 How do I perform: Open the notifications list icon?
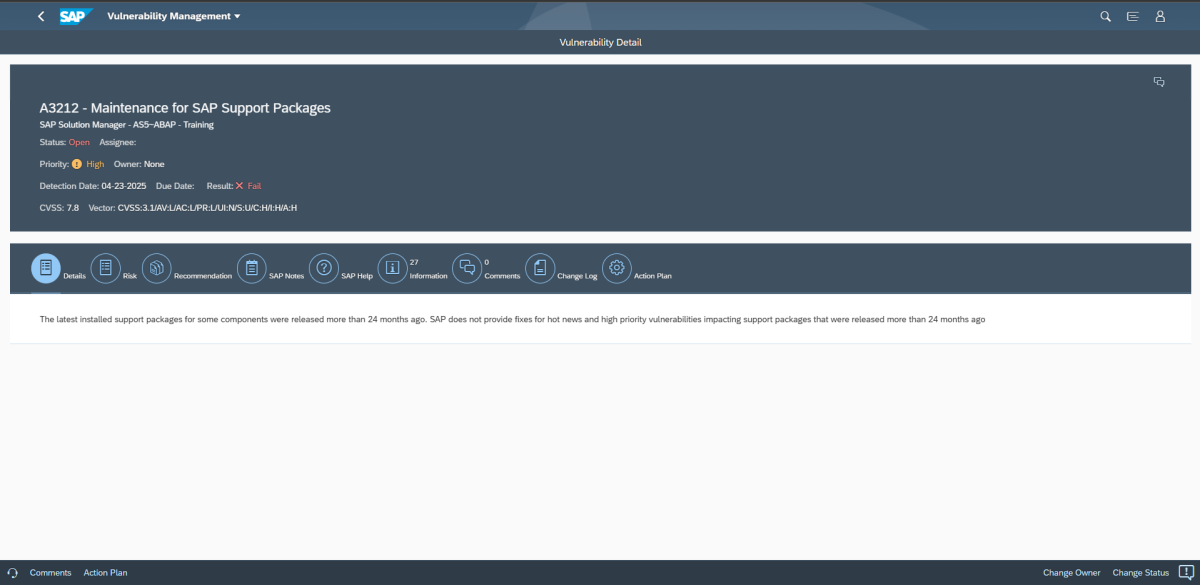click(x=1132, y=16)
